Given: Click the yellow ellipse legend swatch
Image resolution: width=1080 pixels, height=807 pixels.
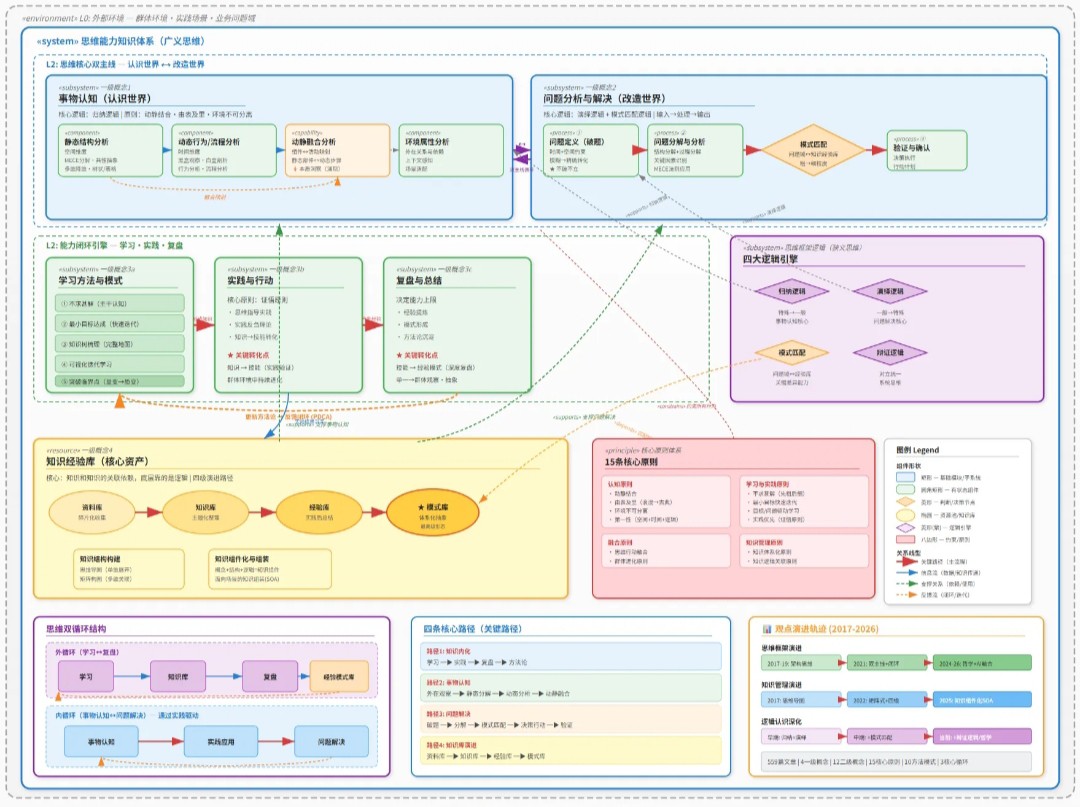Looking at the screenshot, I should (905, 515).
